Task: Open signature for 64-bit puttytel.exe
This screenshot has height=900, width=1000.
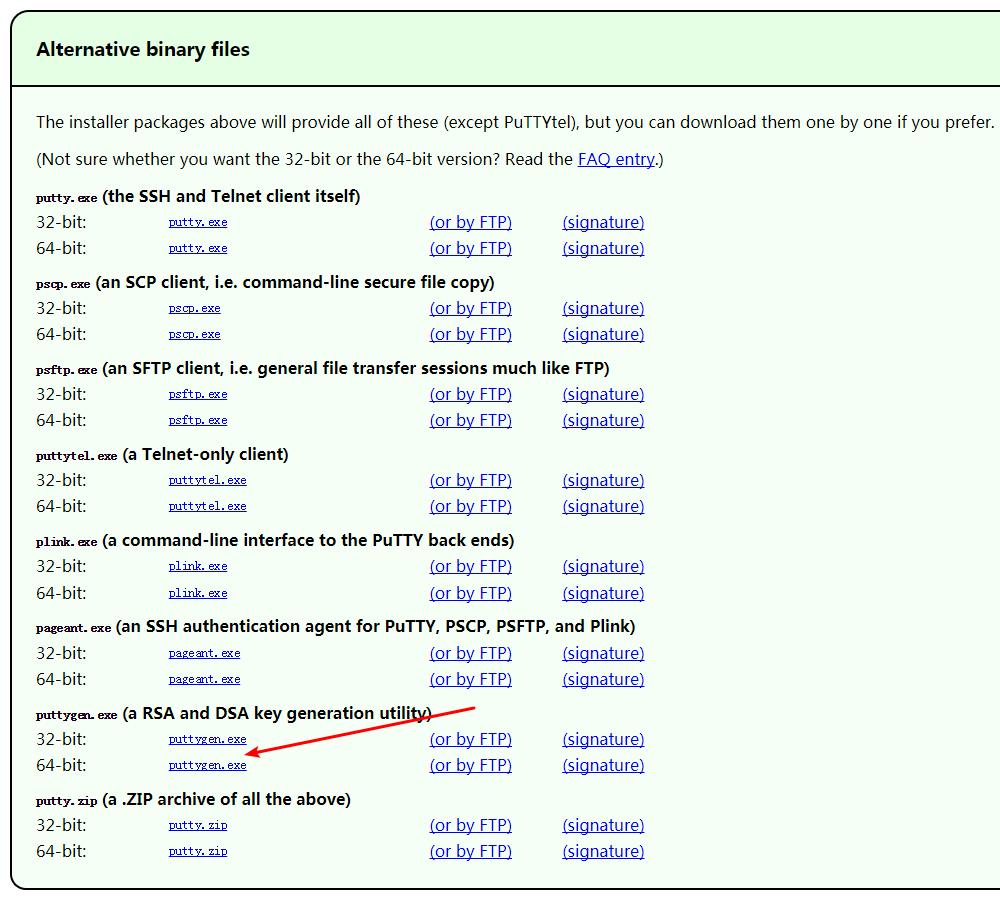Action: click(x=603, y=507)
